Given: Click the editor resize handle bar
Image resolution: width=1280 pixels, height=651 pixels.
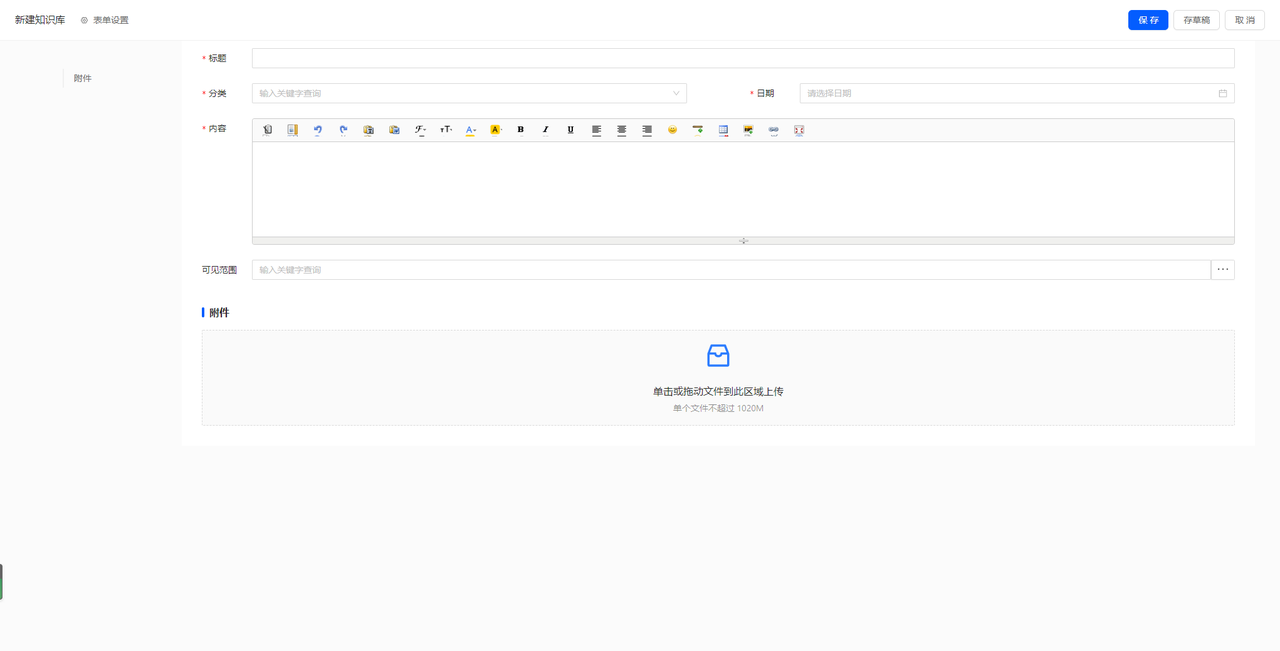Looking at the screenshot, I should (x=743, y=240).
